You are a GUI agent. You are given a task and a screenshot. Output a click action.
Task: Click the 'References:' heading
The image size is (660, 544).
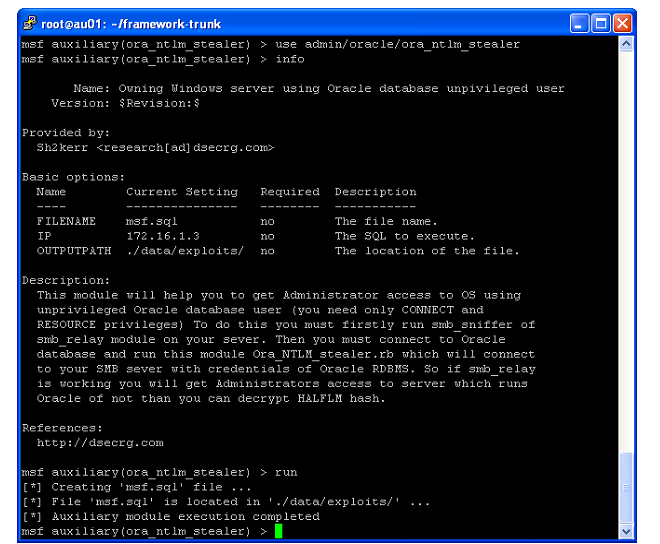pos(62,428)
